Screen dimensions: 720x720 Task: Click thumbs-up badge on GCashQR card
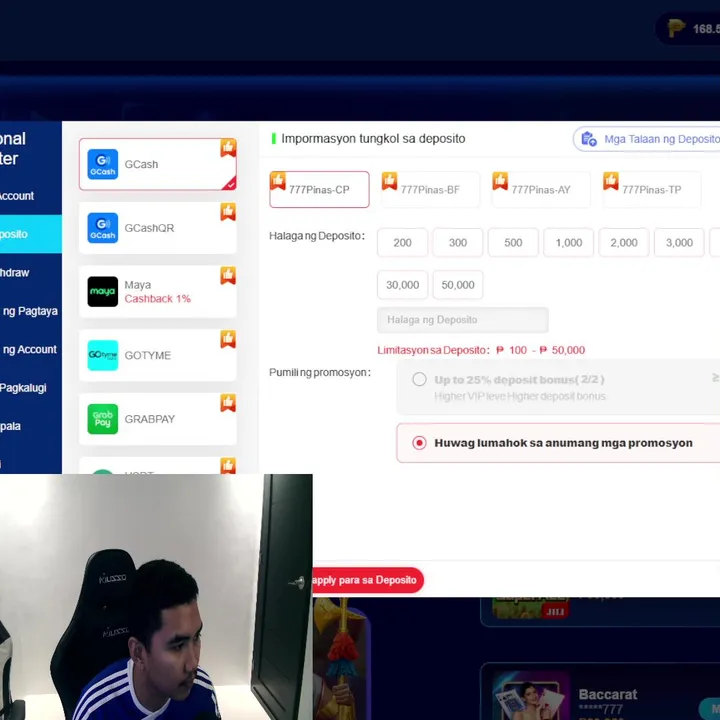(228, 212)
